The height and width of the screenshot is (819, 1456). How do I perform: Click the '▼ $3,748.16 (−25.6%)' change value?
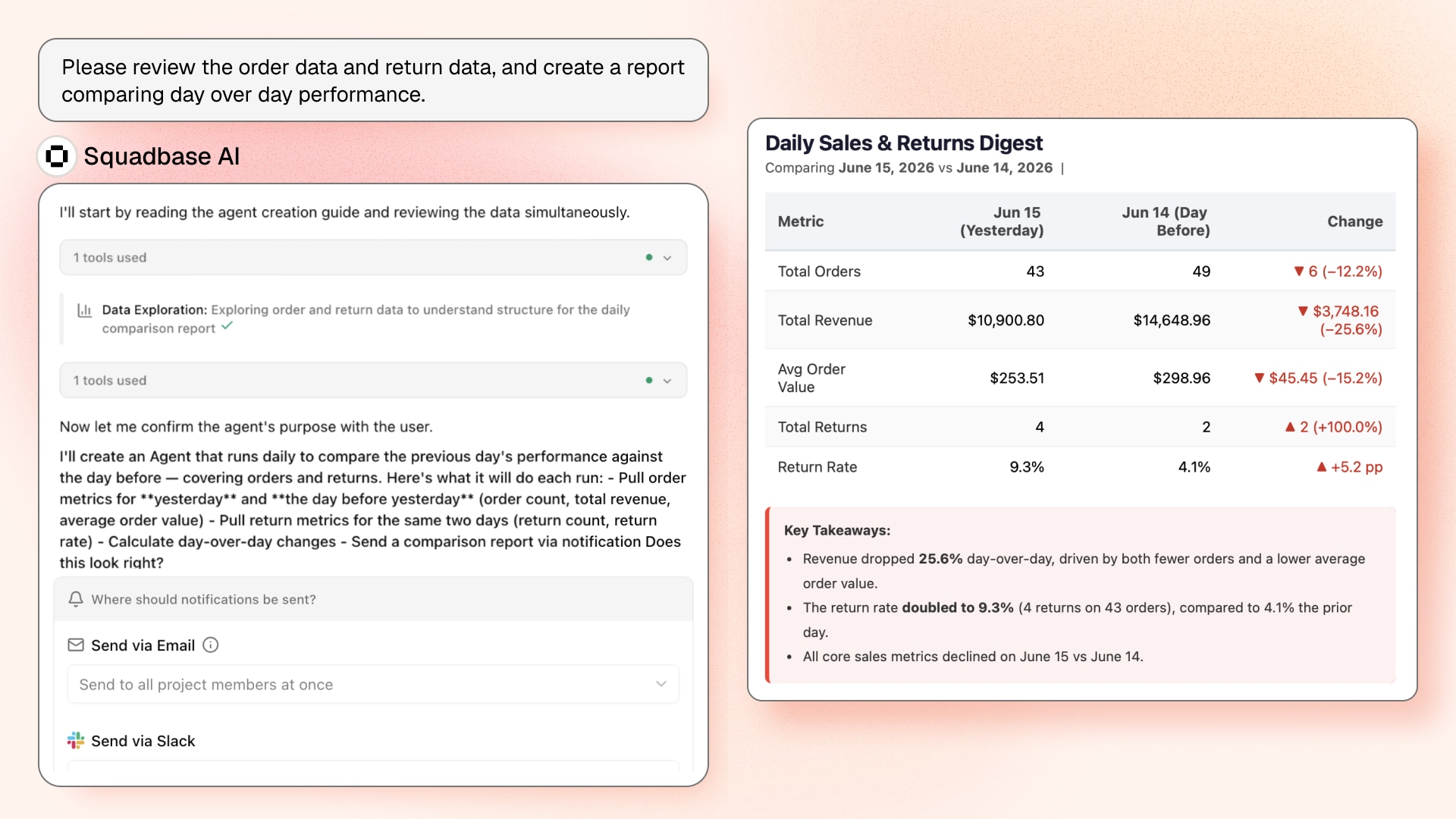tap(1340, 320)
